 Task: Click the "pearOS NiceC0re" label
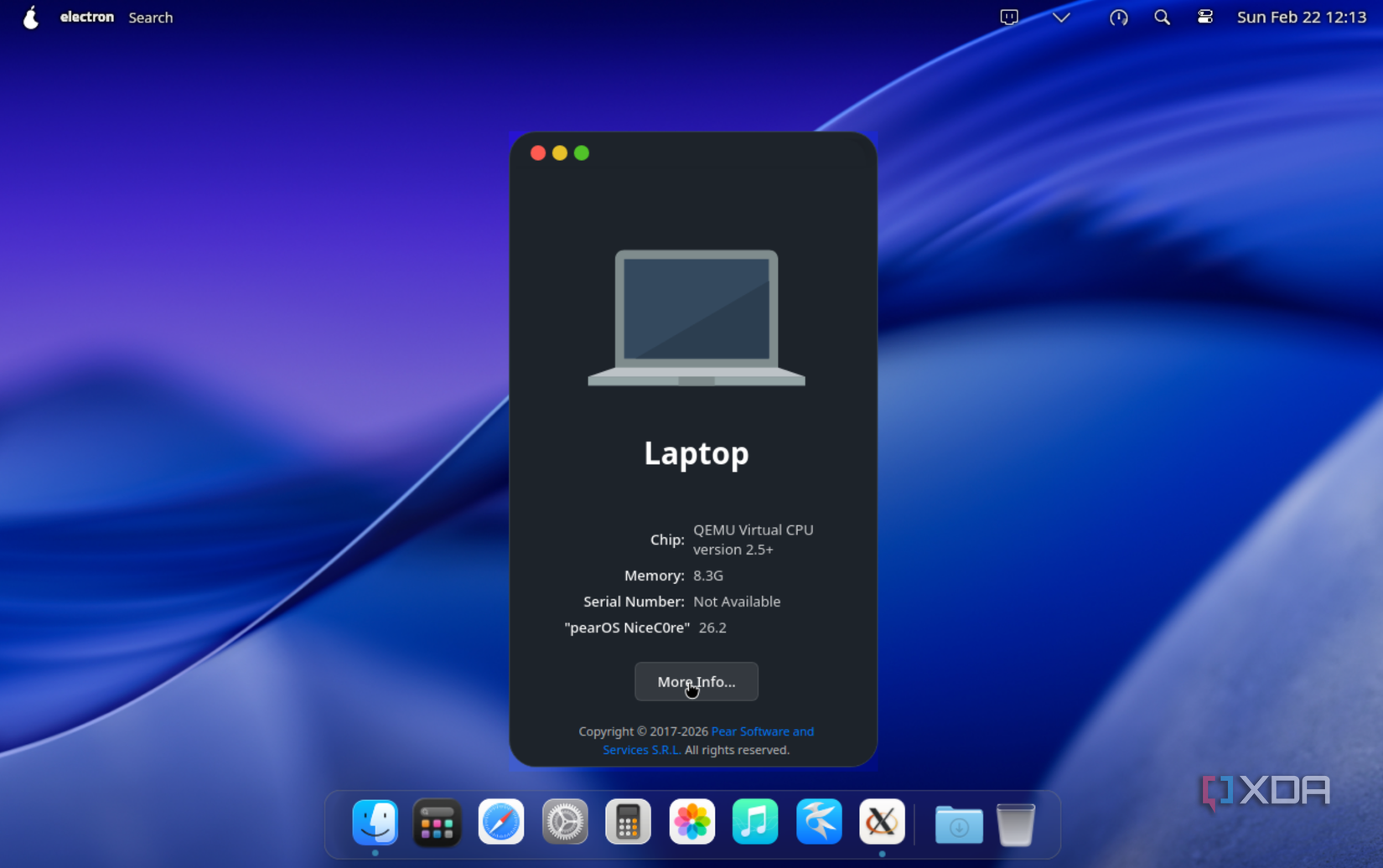(627, 628)
